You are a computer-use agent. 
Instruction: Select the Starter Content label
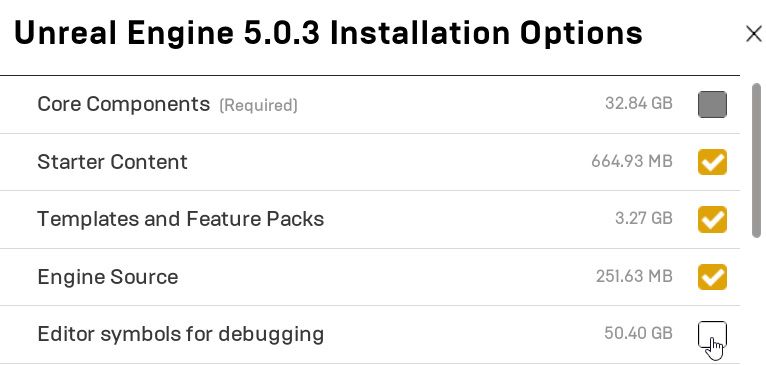[112, 162]
